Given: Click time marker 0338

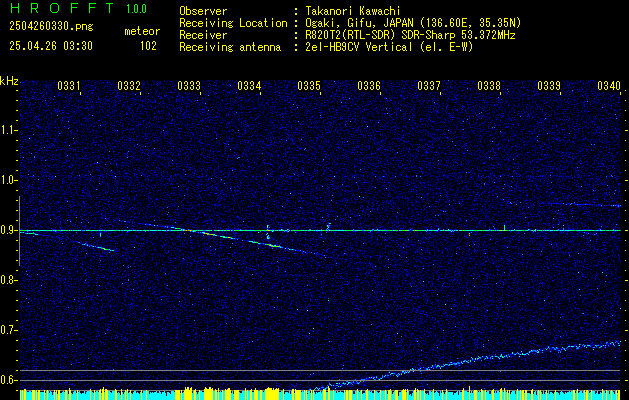Looking at the screenshot, I should pyautogui.click(x=489, y=85).
